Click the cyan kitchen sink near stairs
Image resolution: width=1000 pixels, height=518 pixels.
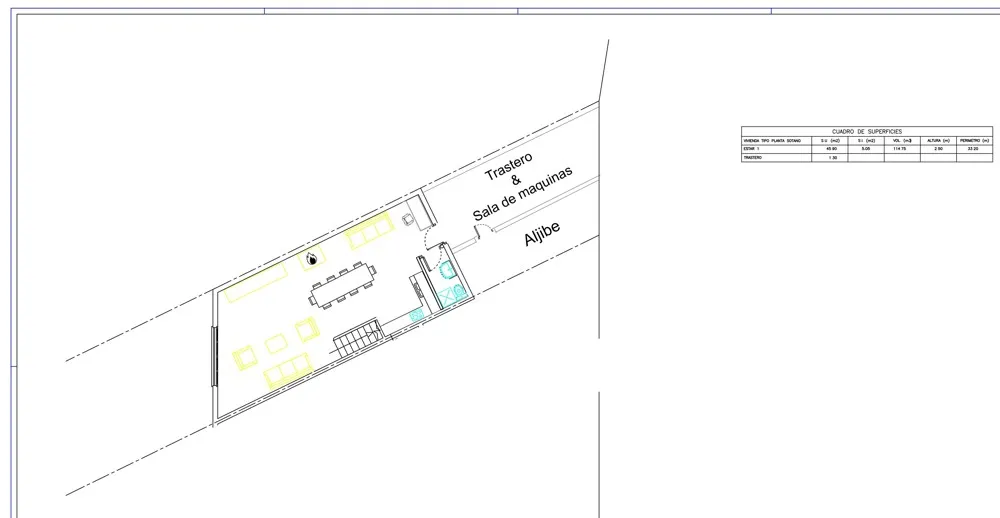point(418,315)
